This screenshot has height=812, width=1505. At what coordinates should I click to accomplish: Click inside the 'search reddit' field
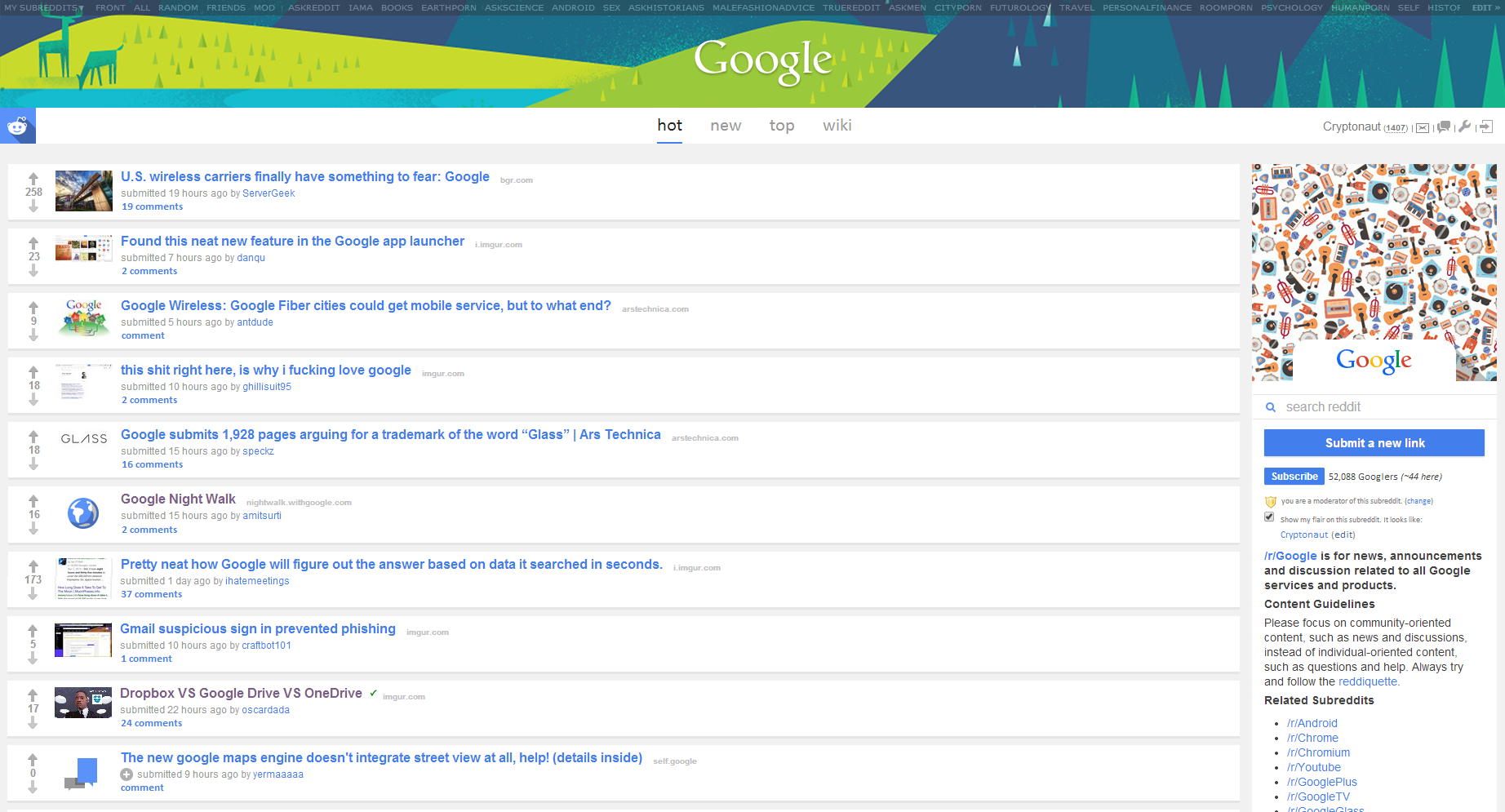pos(1347,406)
